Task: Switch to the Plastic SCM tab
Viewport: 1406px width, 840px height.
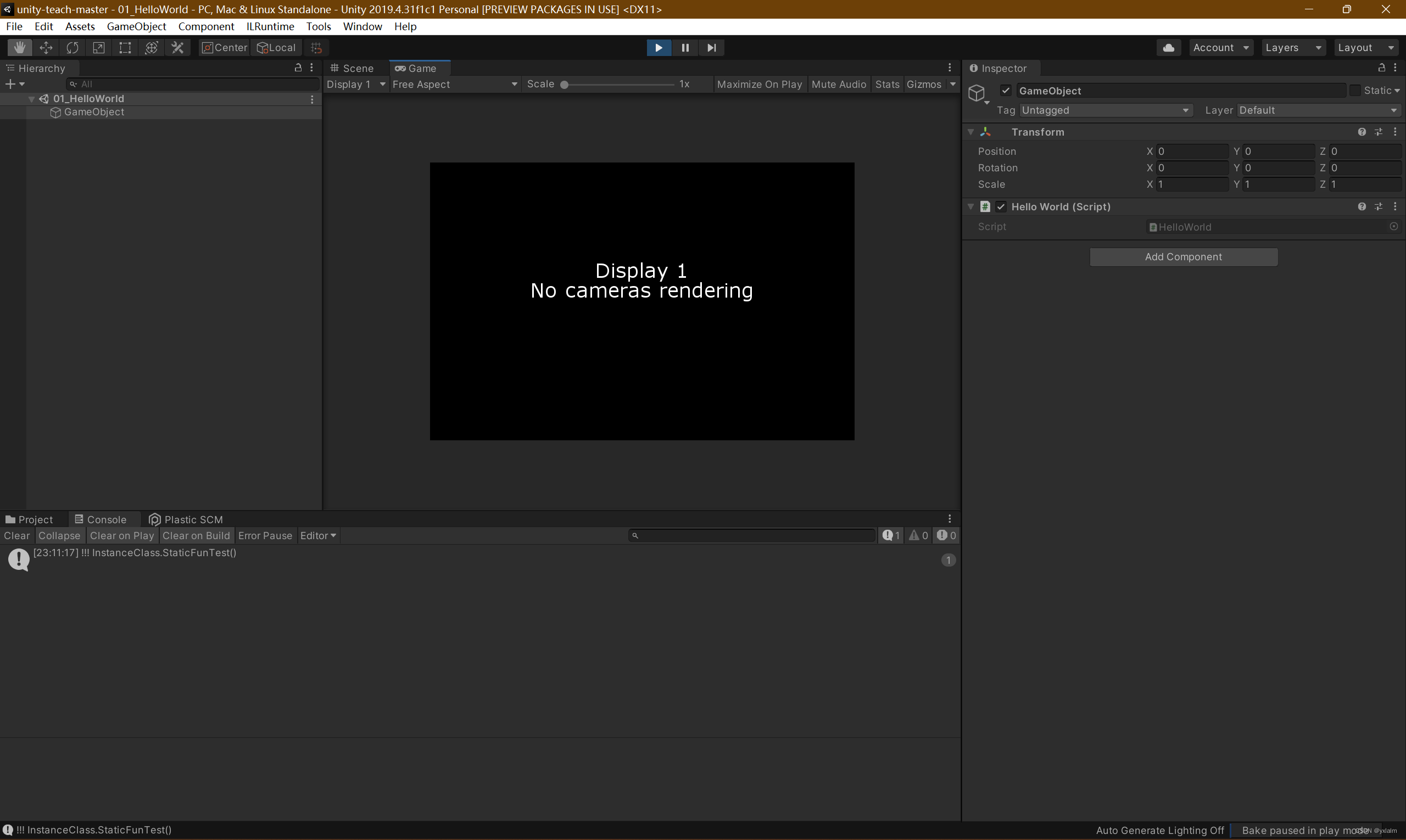Action: 186,519
